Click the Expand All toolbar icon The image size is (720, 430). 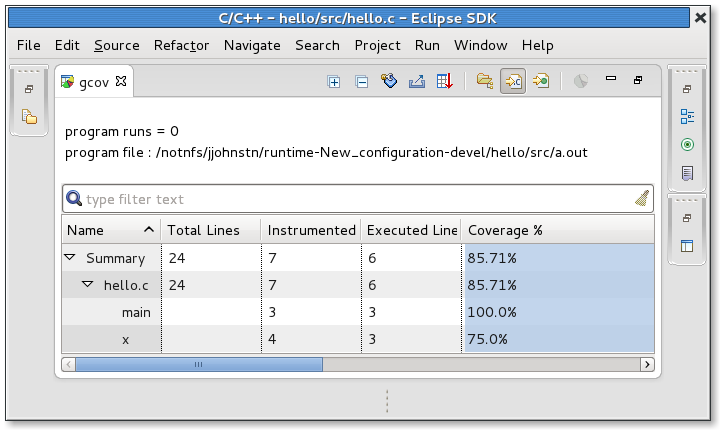click(x=333, y=82)
